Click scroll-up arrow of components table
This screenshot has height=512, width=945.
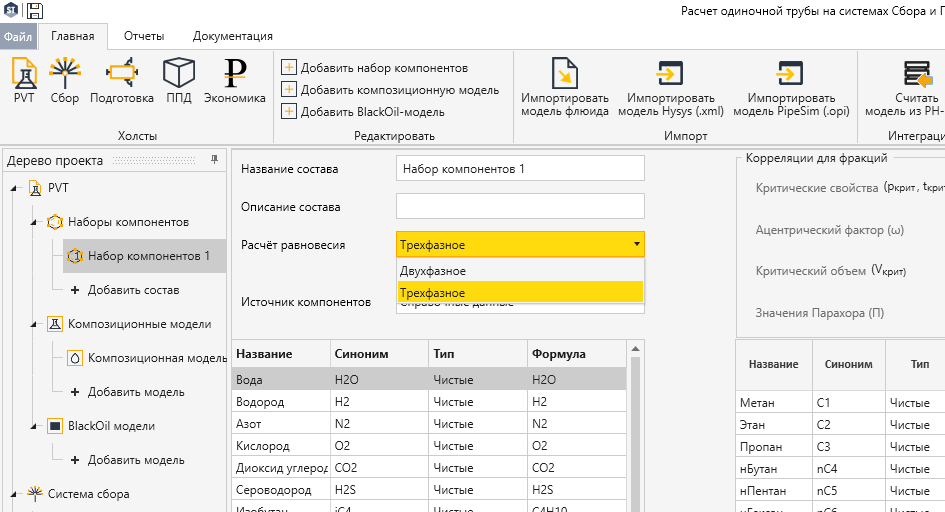click(x=635, y=349)
